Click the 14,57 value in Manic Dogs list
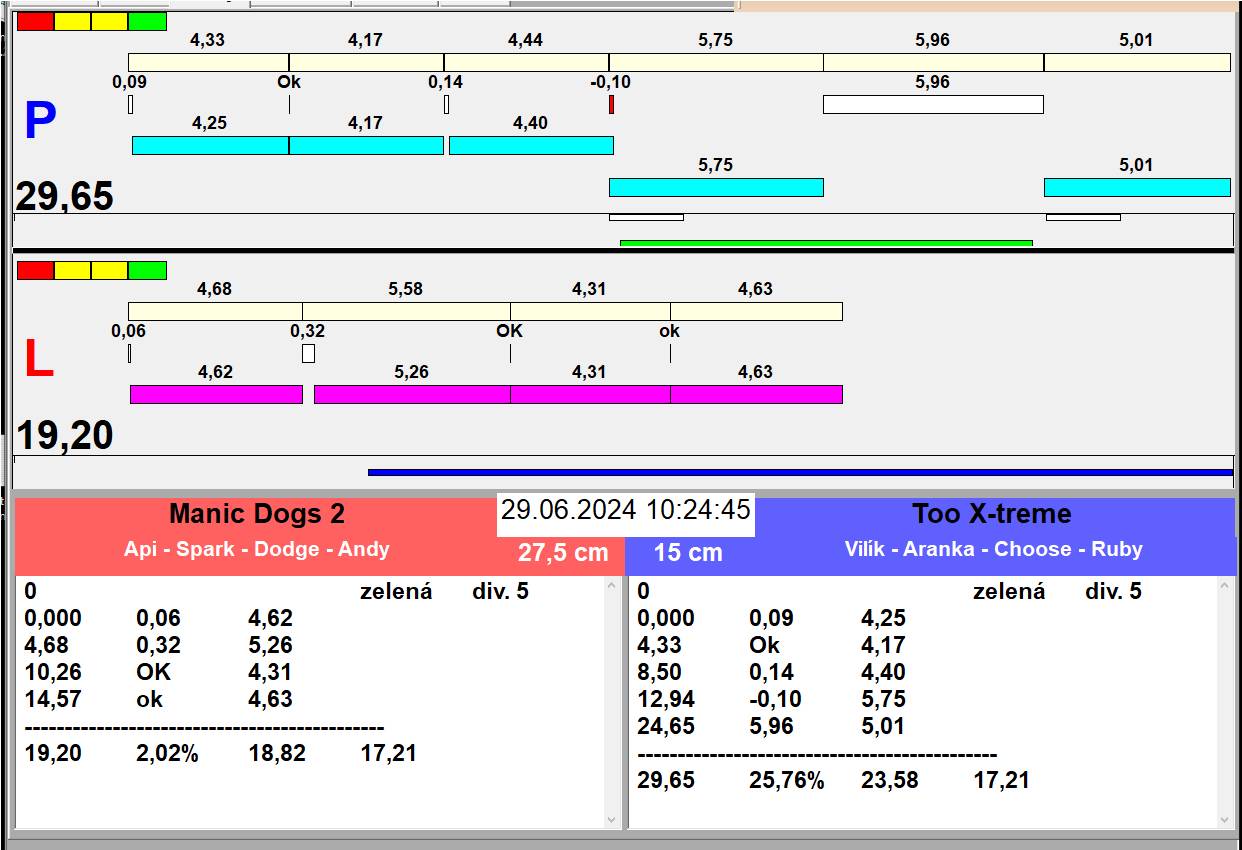 (x=53, y=699)
